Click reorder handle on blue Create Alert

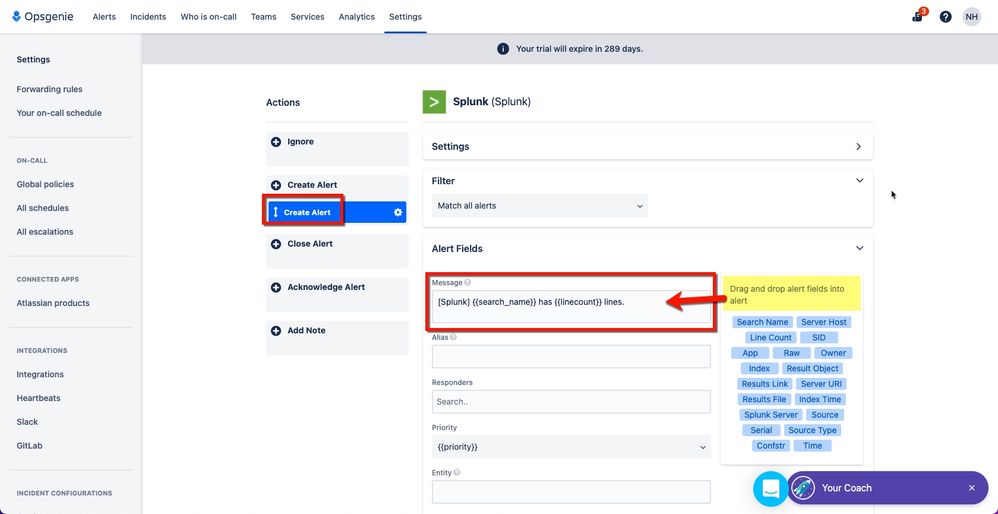[276, 212]
